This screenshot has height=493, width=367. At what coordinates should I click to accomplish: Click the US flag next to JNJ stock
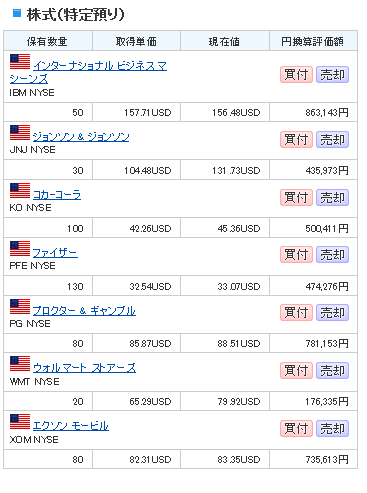click(x=20, y=133)
